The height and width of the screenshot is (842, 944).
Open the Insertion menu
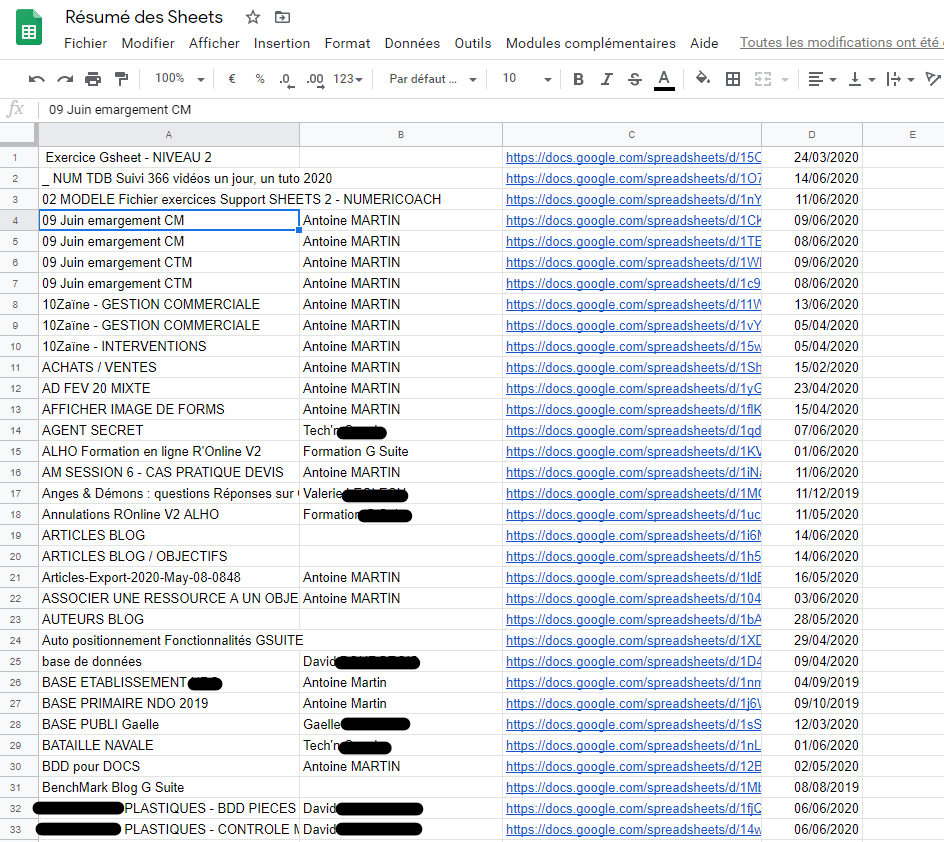click(282, 43)
